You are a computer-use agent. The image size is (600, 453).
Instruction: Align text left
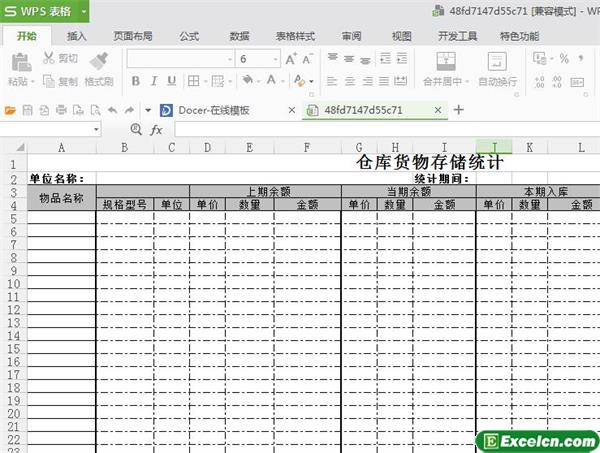332,81
